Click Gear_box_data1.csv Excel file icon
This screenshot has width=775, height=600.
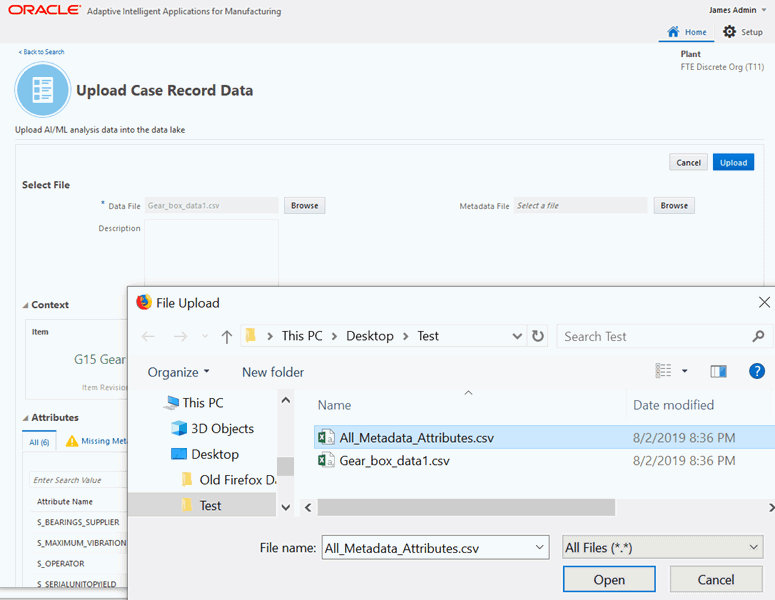[326, 461]
